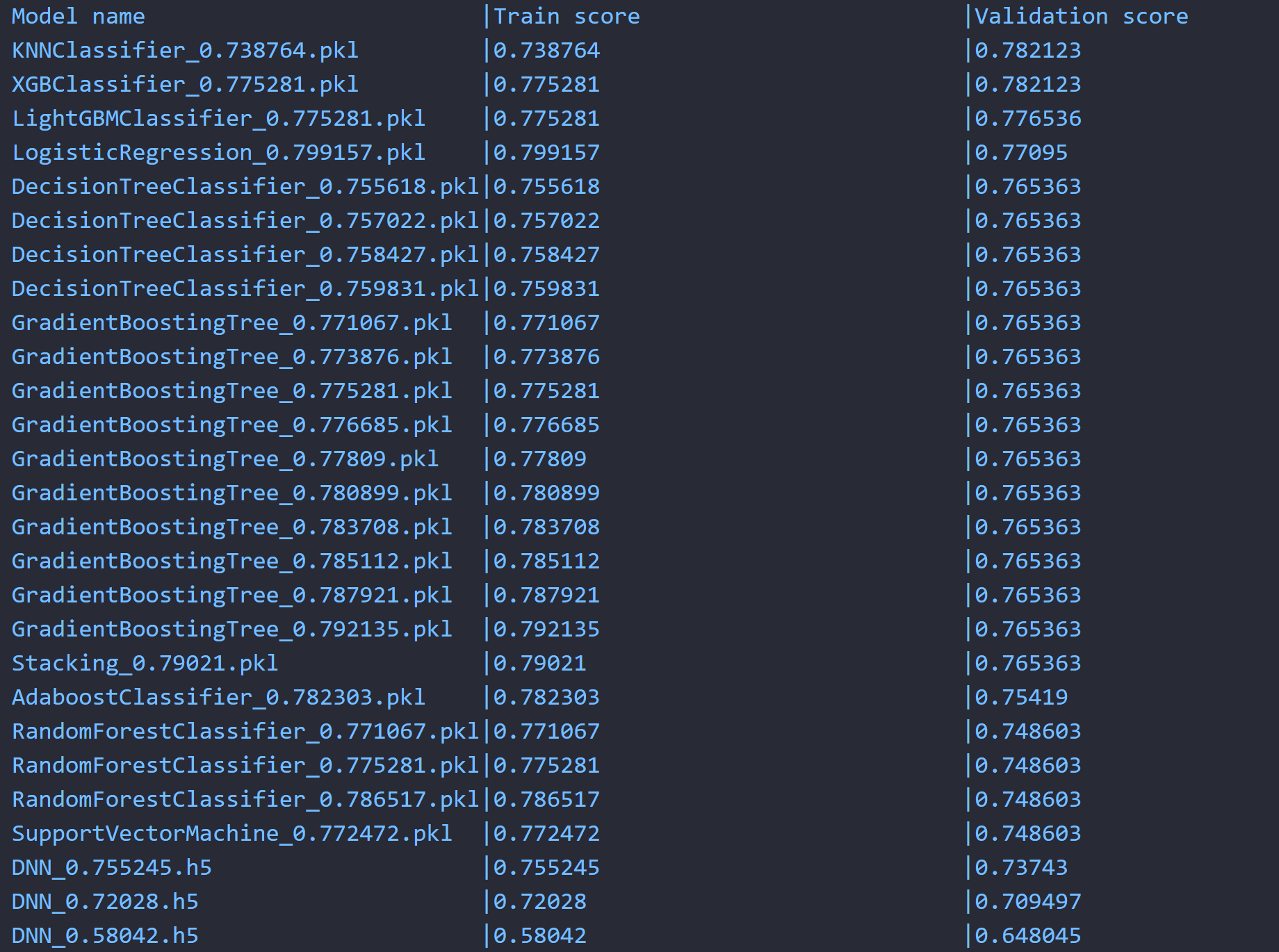The height and width of the screenshot is (952, 1279).
Task: Click validation score value 0.648045
Action: coord(1028,936)
